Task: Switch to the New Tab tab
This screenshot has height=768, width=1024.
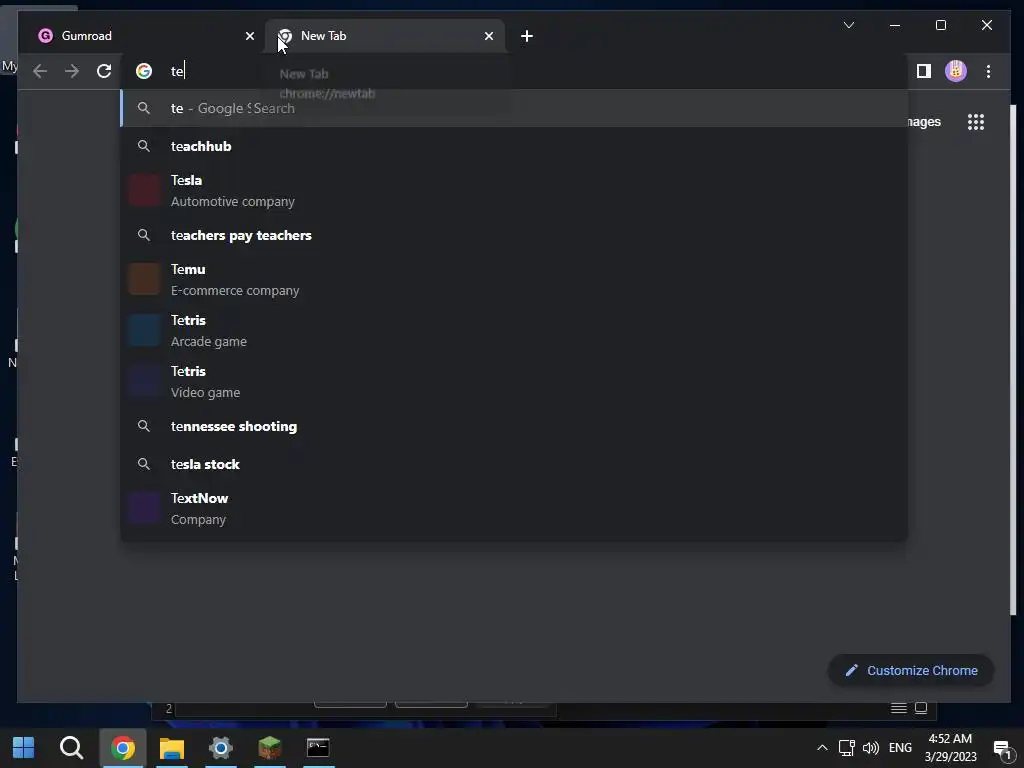Action: 384,36
